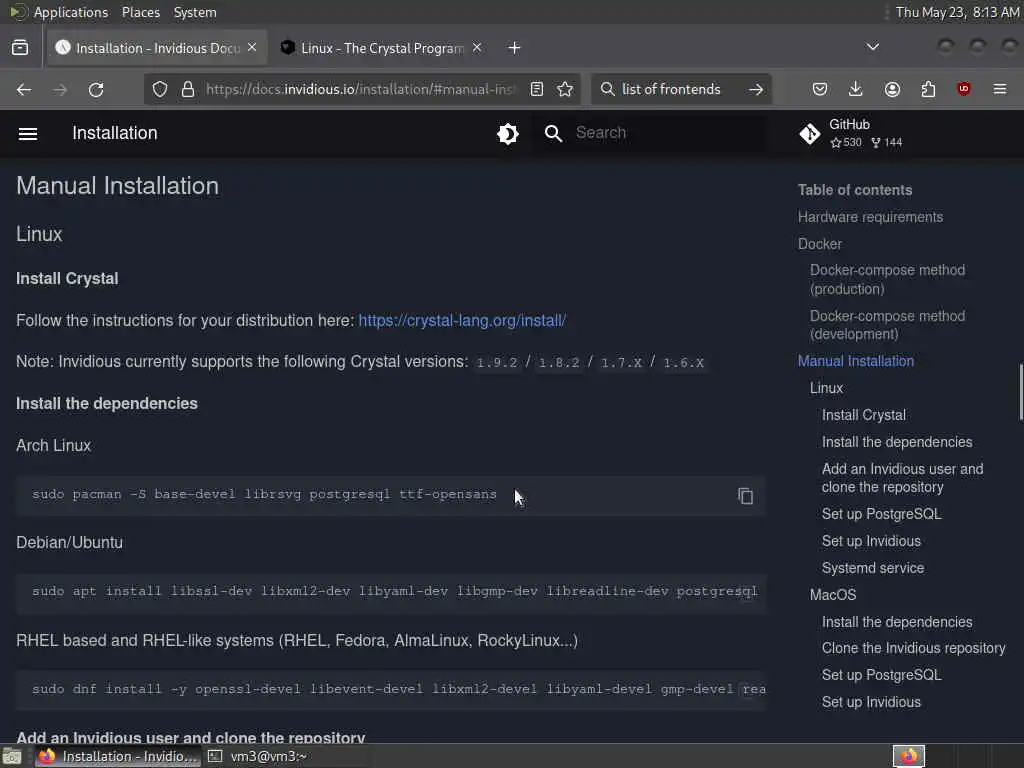Screen dimensions: 1024x768
Task: Click the dnf install command text
Action: [x=399, y=689]
